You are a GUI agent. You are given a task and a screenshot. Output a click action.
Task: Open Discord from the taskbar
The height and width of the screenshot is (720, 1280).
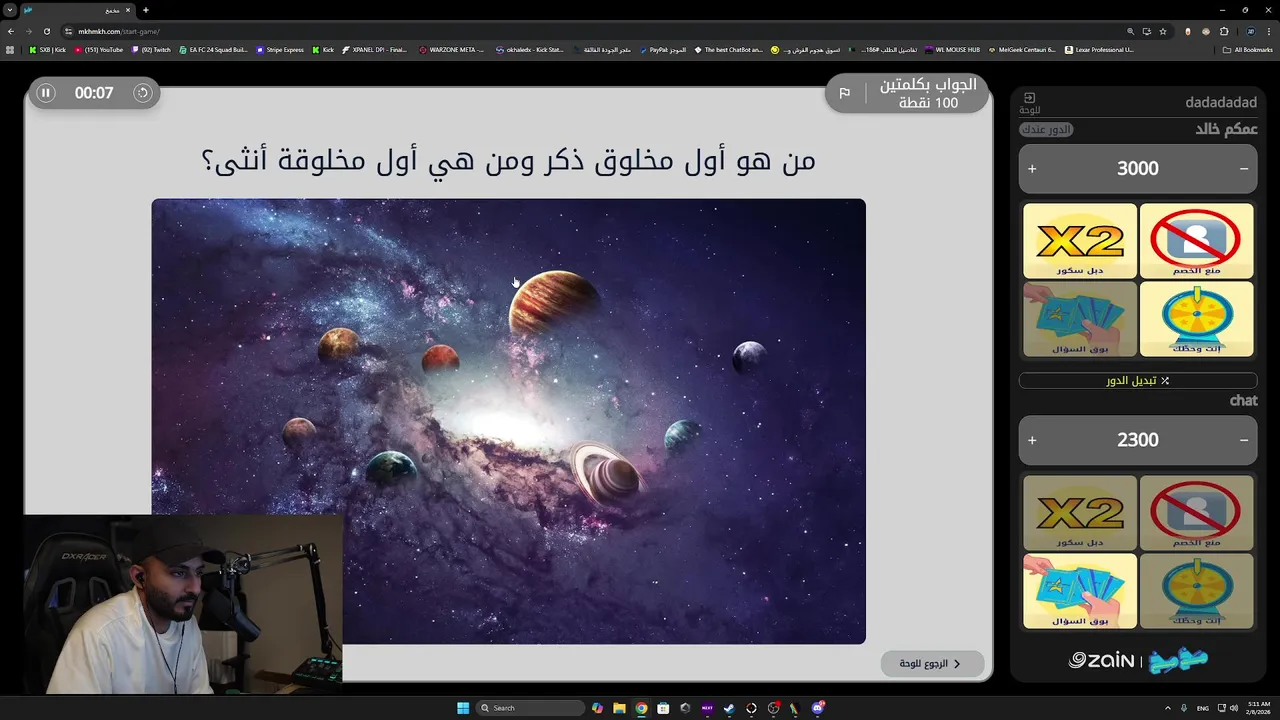point(817,708)
